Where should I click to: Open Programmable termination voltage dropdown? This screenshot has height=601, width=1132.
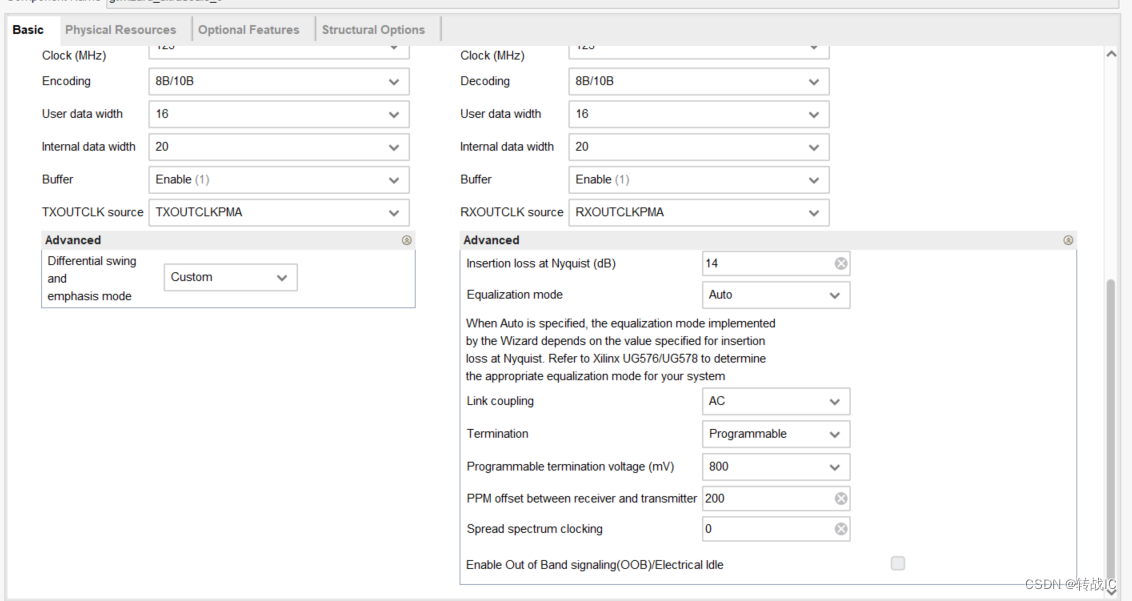[775, 467]
